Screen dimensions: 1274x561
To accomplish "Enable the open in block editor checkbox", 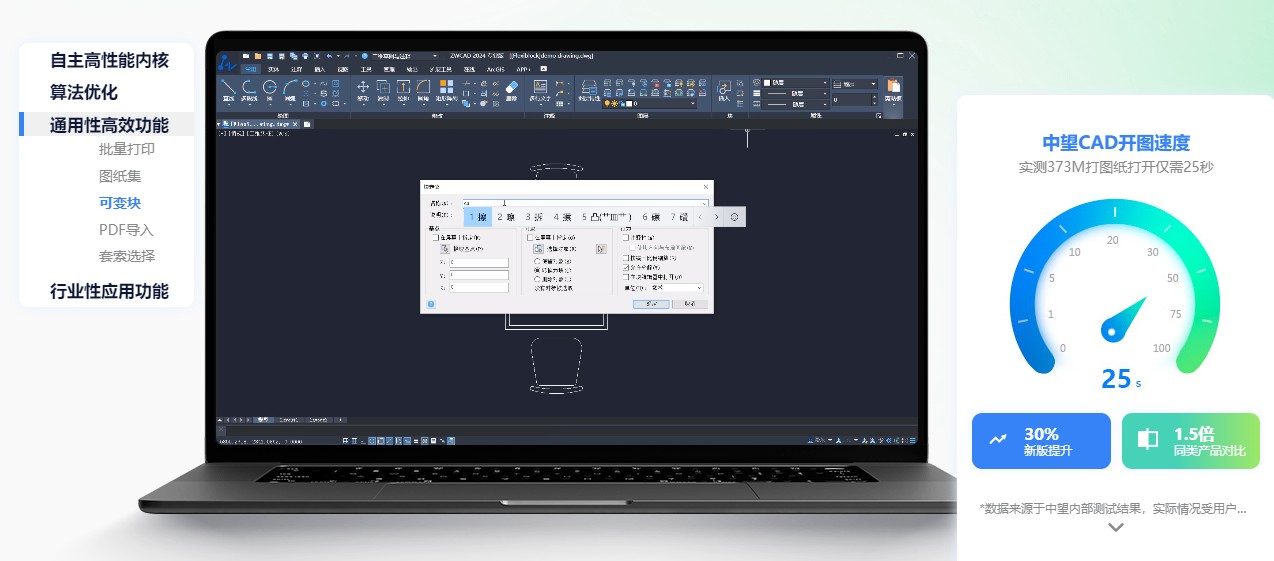I will [x=626, y=277].
